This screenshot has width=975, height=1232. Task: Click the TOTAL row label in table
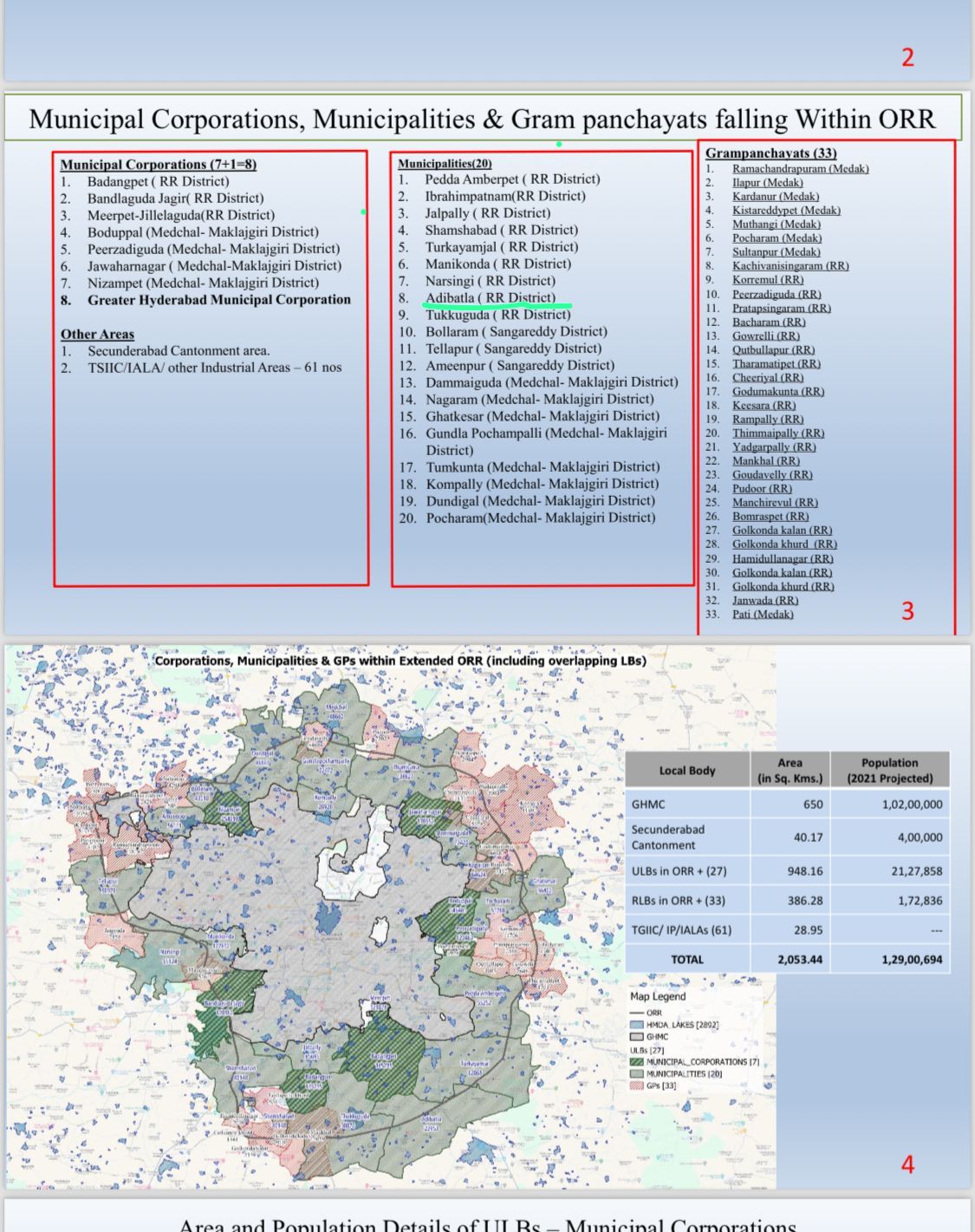pyautogui.click(x=687, y=960)
